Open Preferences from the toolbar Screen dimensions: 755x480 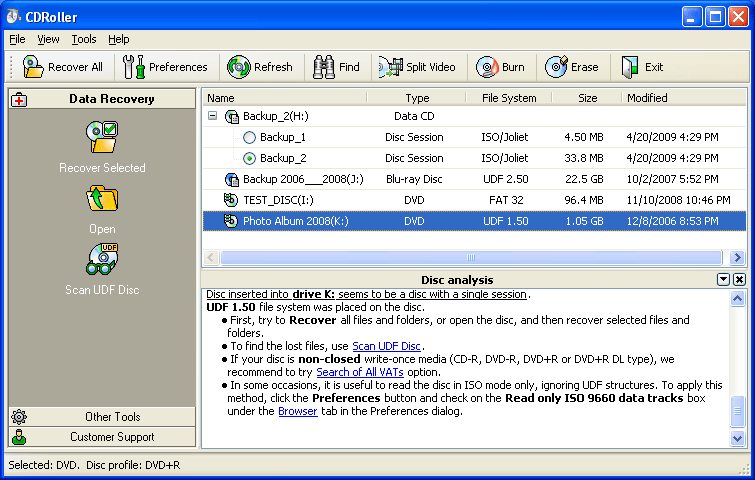coord(166,67)
